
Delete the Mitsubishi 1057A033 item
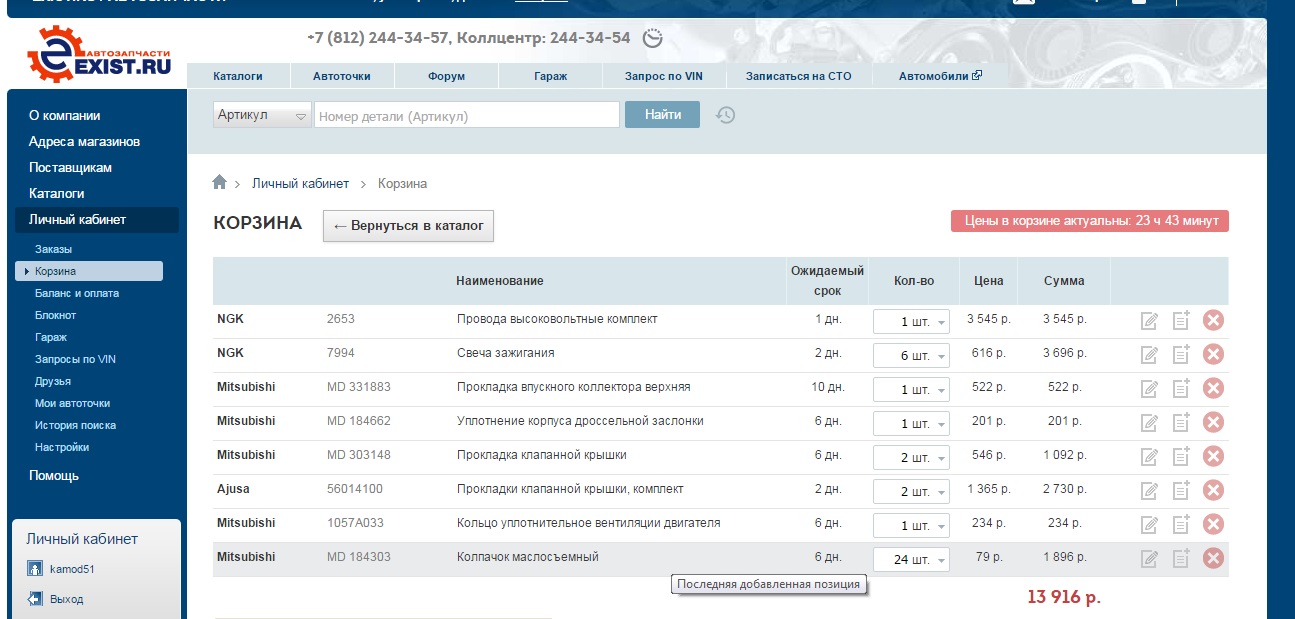click(1213, 524)
